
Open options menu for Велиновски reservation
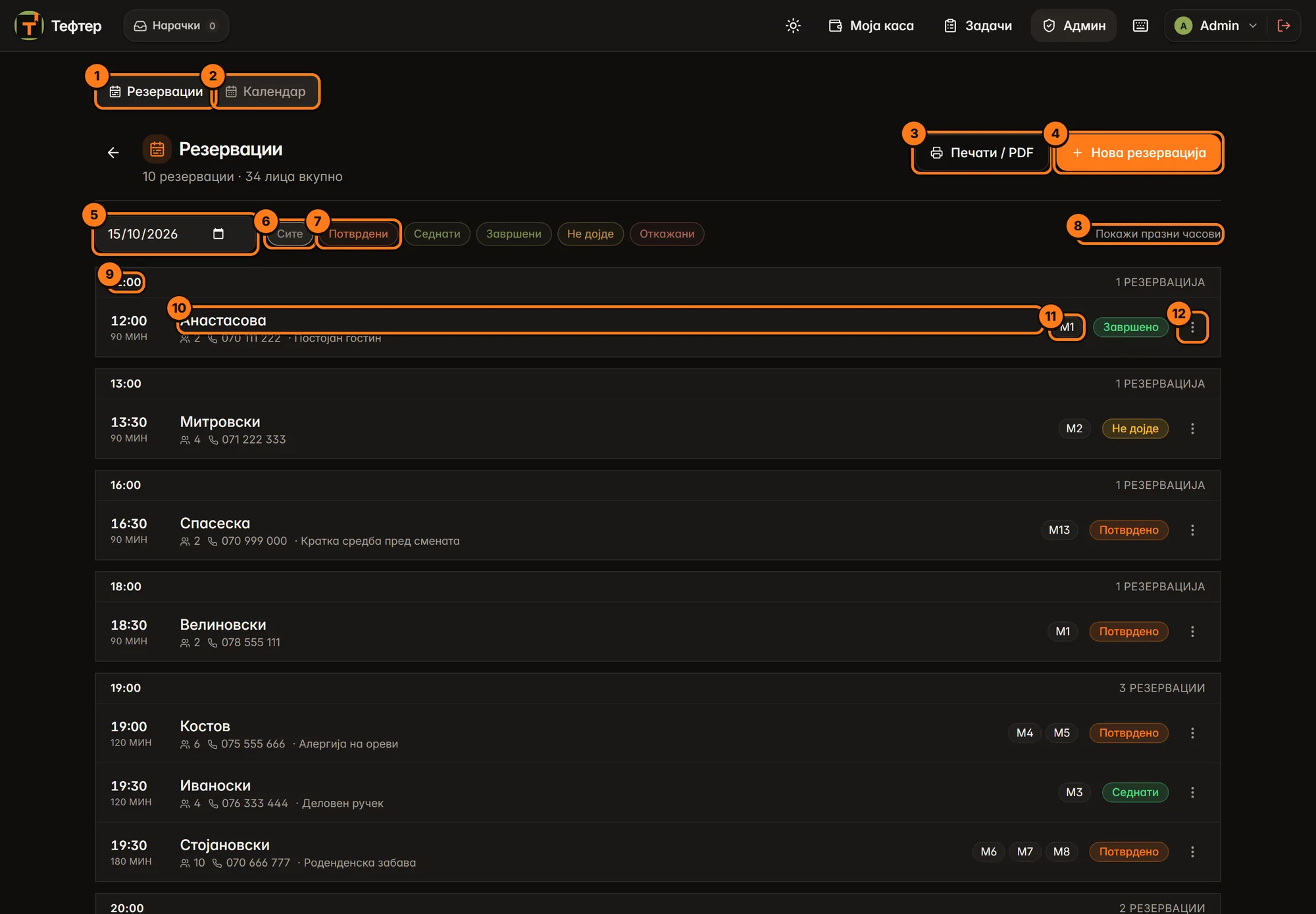1192,631
